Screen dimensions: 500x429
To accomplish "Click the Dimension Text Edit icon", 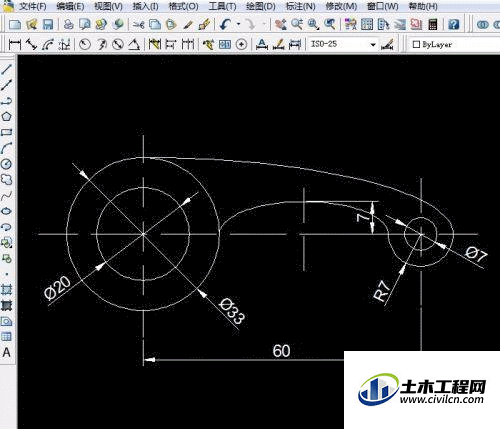I will 278,44.
